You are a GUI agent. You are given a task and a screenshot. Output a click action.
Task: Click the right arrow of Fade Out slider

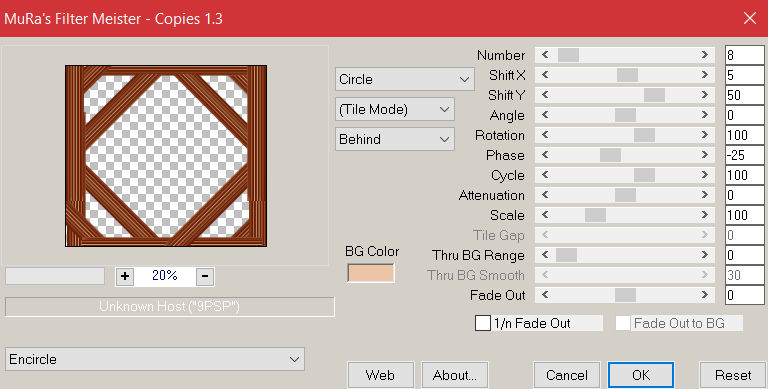coord(705,295)
